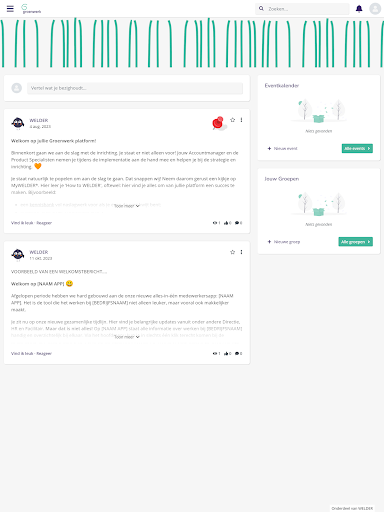The height and width of the screenshot is (512, 384).
Task: Open the hamburger navigation menu
Action: pyautogui.click(x=10, y=9)
